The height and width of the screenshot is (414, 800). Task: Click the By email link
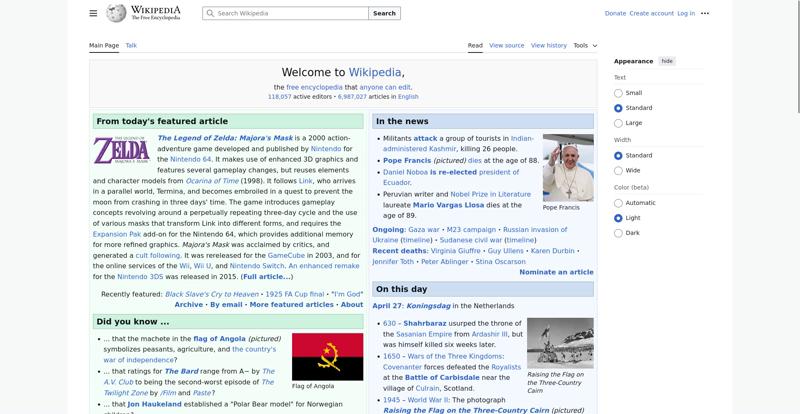pos(226,304)
